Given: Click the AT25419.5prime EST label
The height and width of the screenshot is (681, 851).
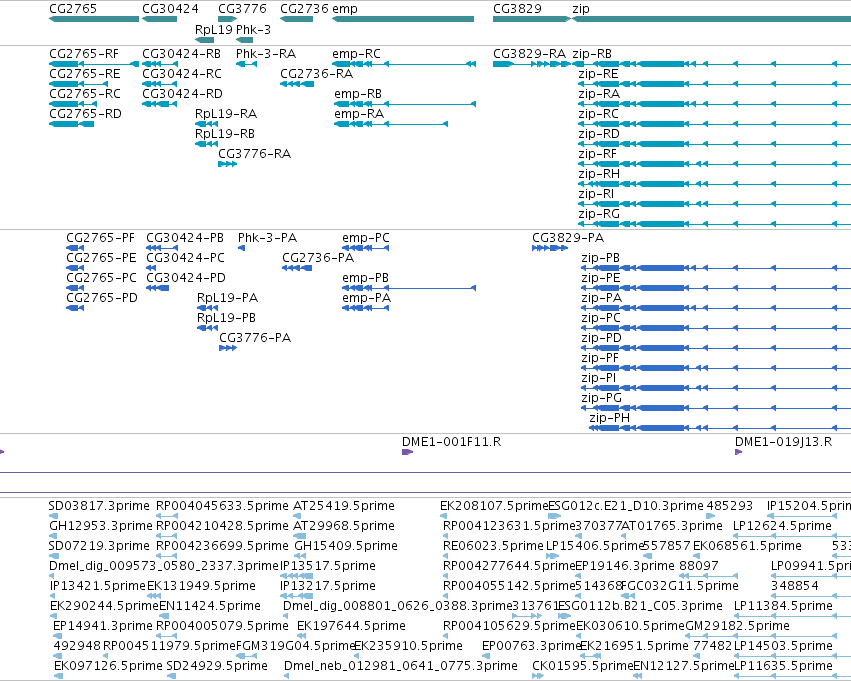Looking at the screenshot, I should [x=344, y=506].
